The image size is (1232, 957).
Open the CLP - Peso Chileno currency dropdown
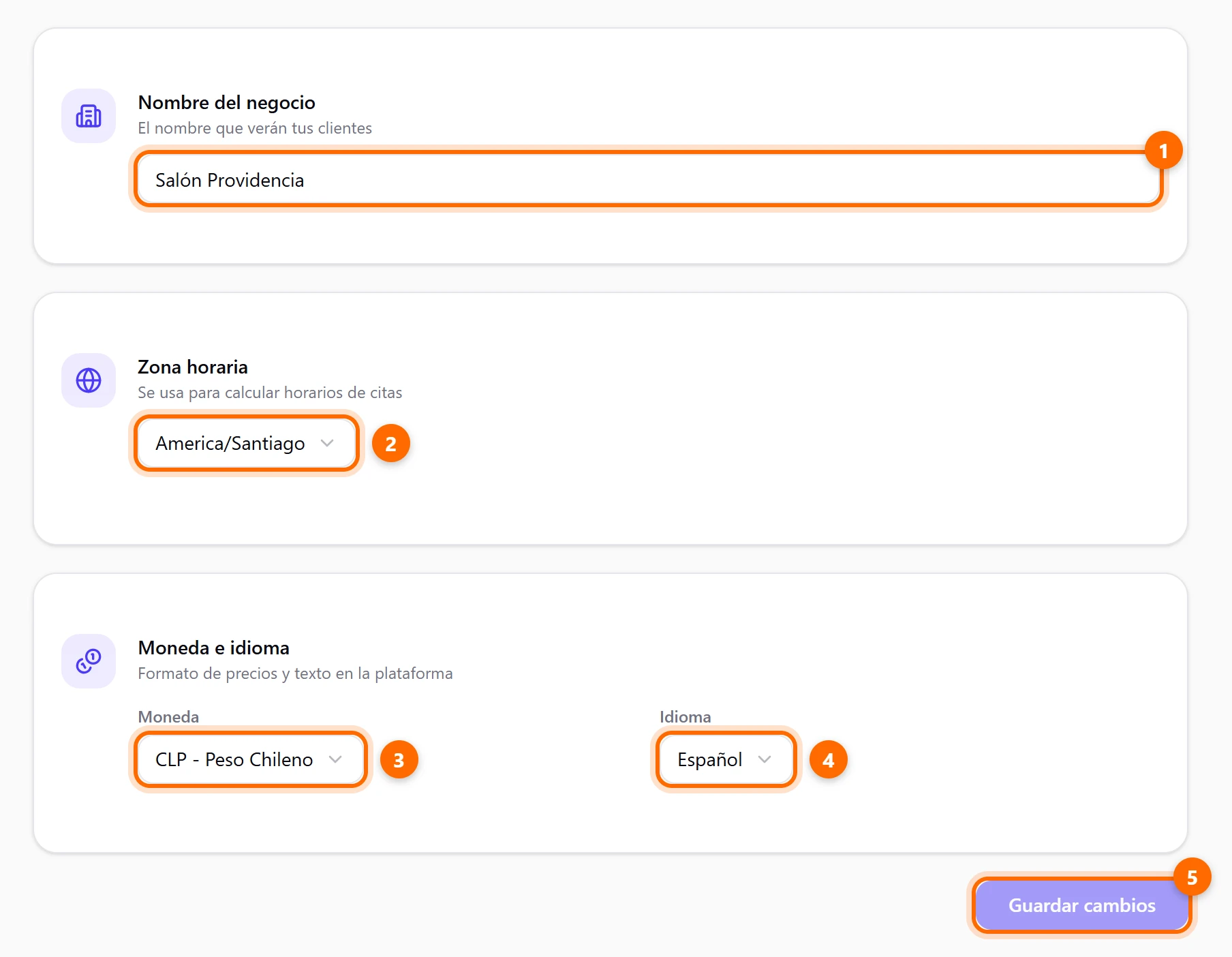[250, 759]
